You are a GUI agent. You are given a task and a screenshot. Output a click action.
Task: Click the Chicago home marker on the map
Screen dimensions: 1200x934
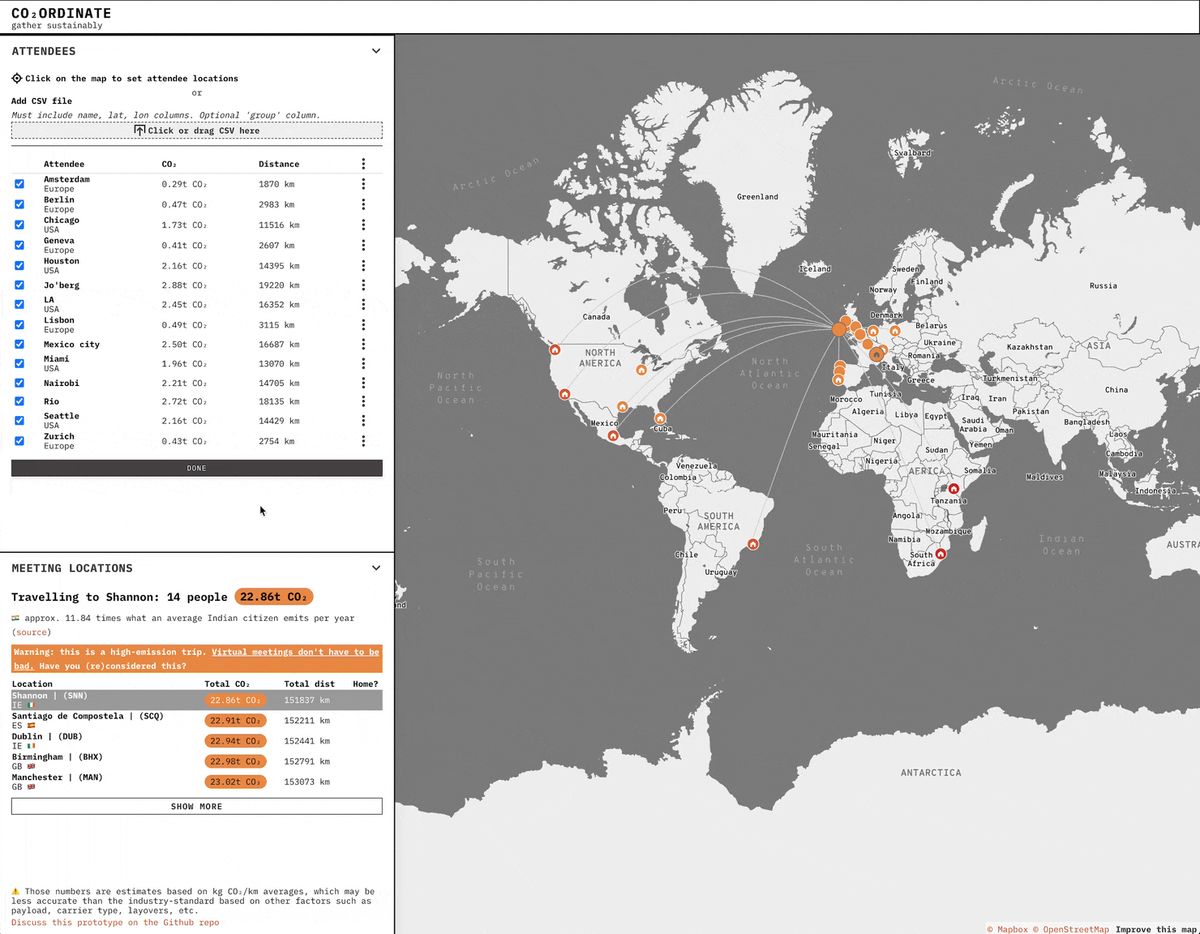click(x=641, y=370)
